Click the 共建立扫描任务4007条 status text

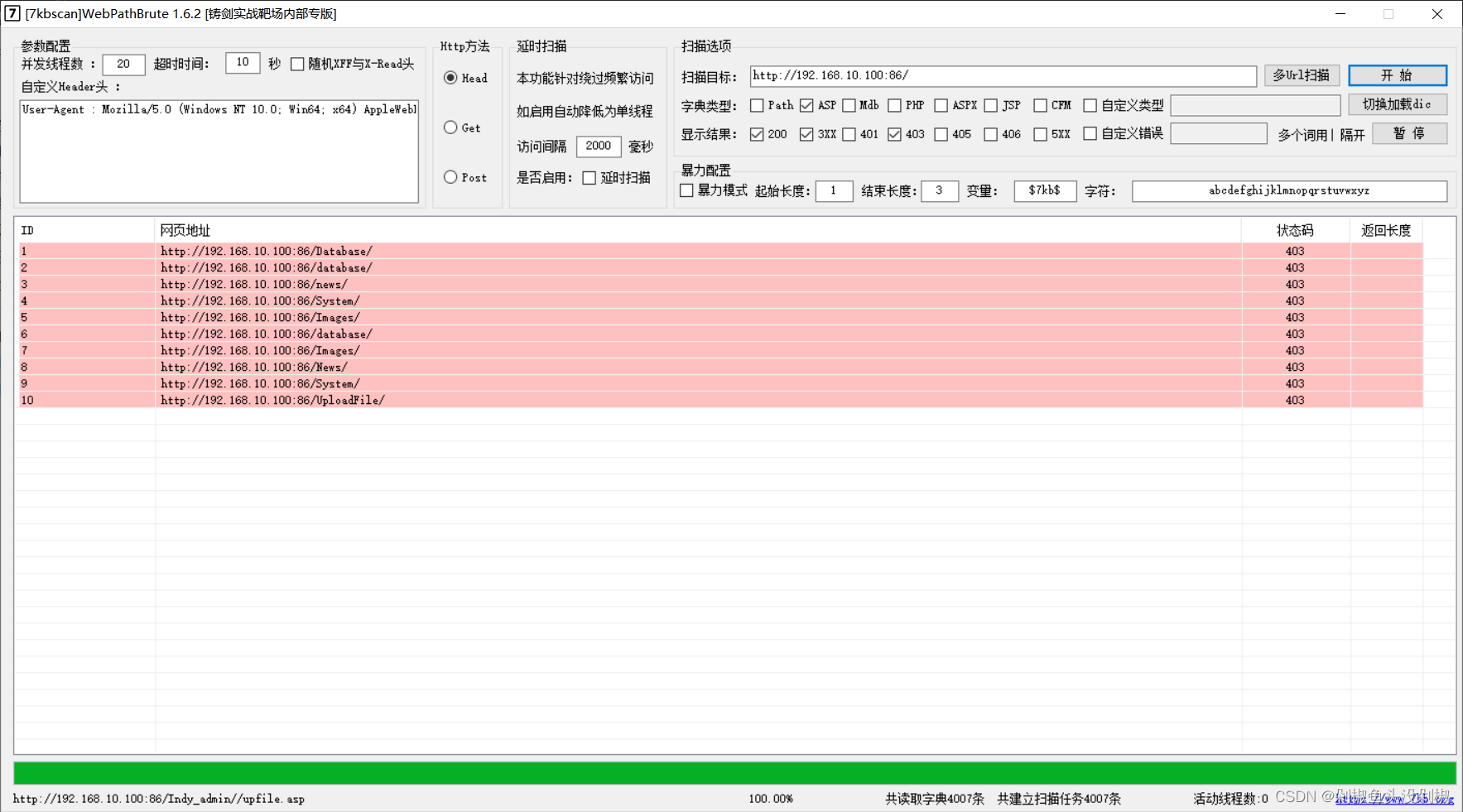pos(1059,799)
